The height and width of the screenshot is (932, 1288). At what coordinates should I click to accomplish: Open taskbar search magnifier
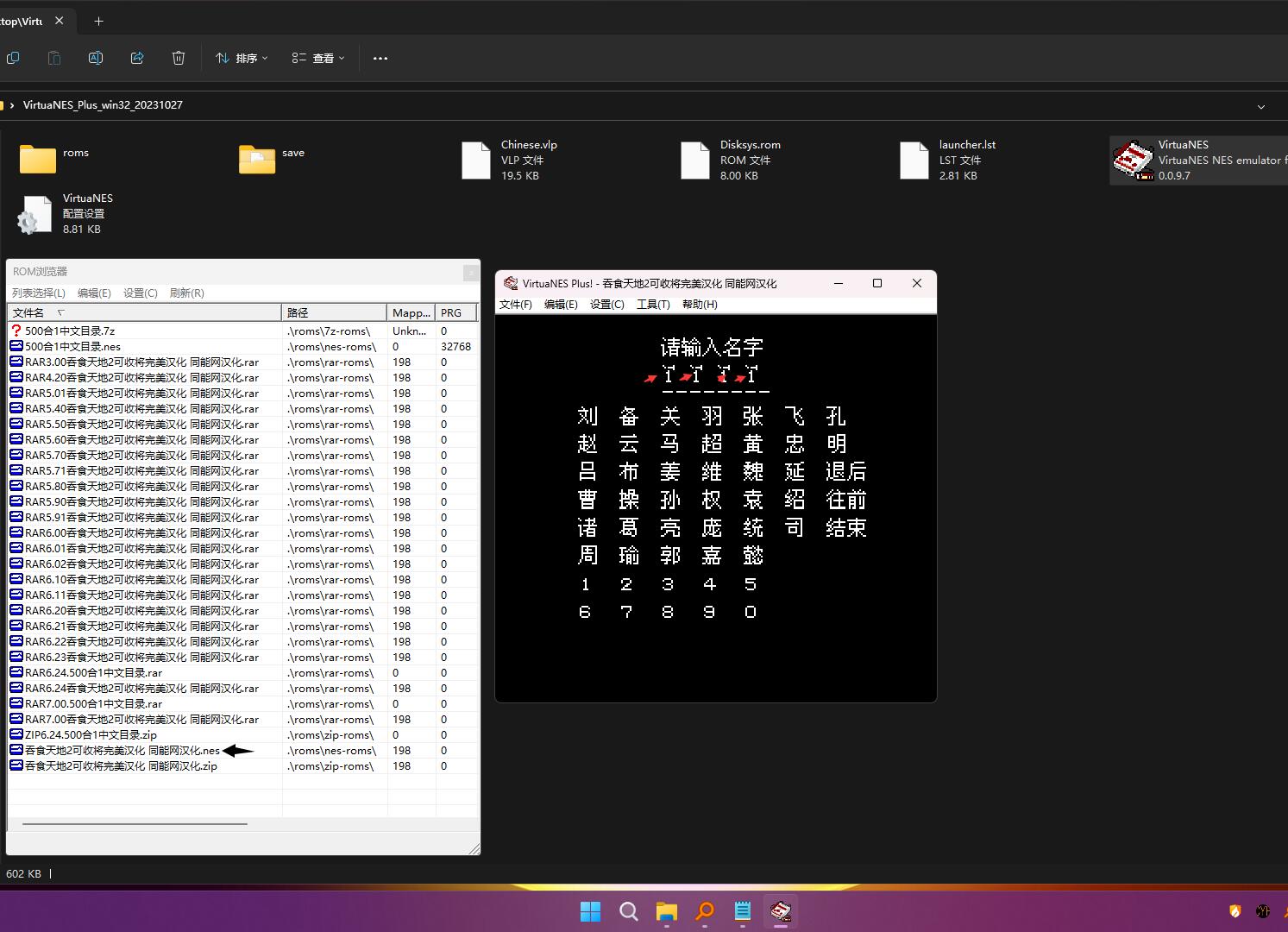pyautogui.click(x=629, y=911)
